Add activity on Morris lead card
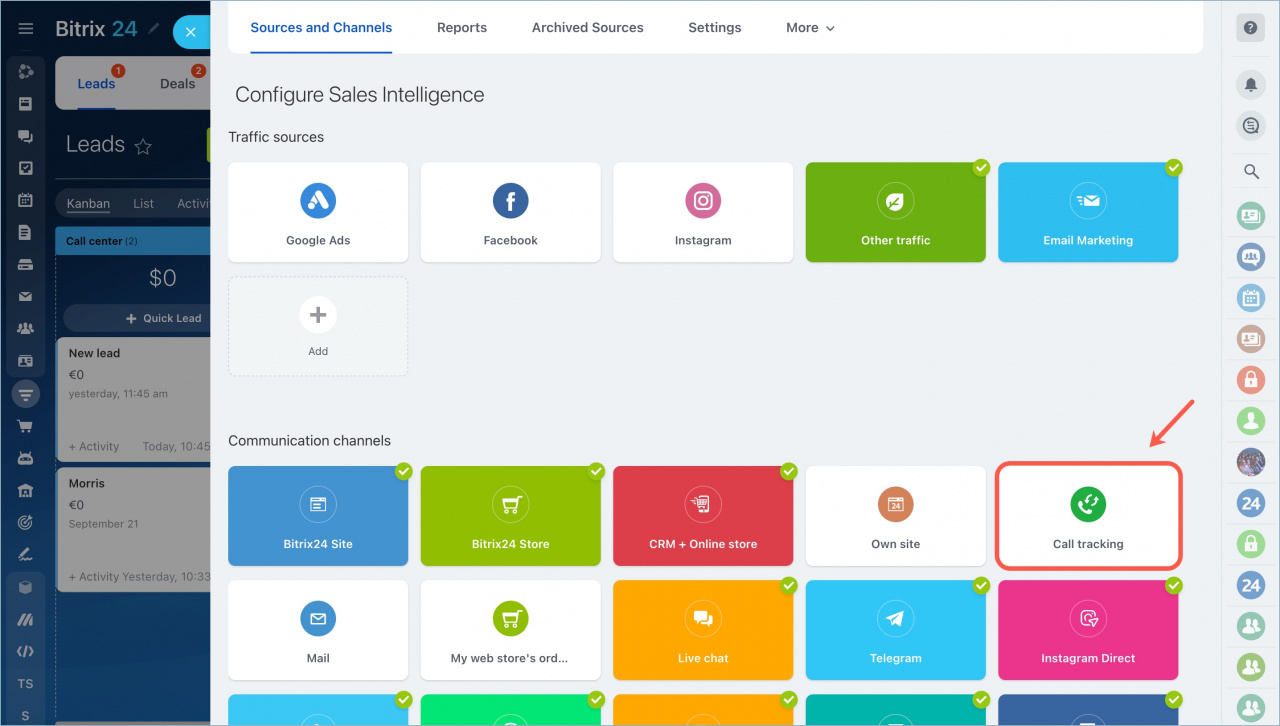 coord(94,577)
